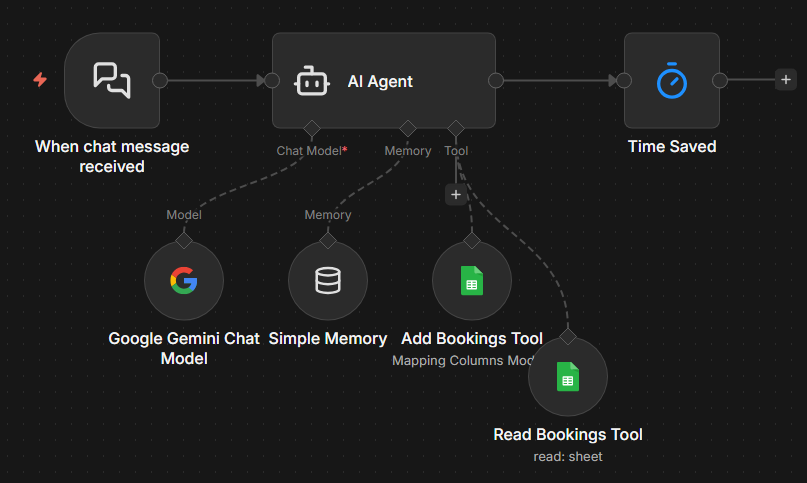The image size is (807, 483).
Task: Click the robot icon in AI Agent node
Action: click(310, 81)
